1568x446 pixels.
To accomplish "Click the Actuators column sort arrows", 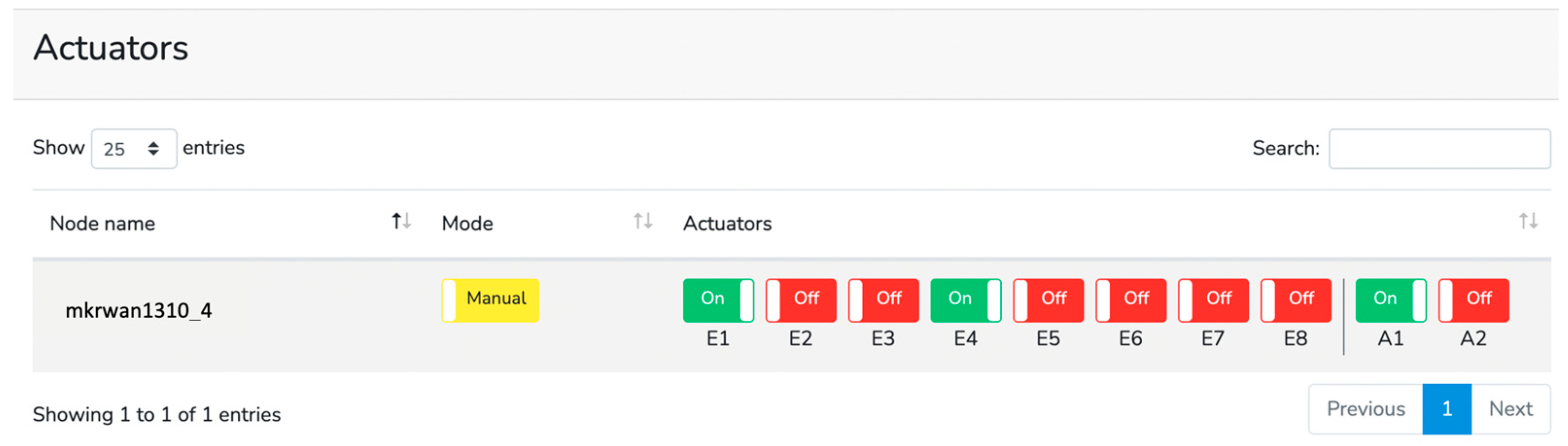I will coord(1527,222).
